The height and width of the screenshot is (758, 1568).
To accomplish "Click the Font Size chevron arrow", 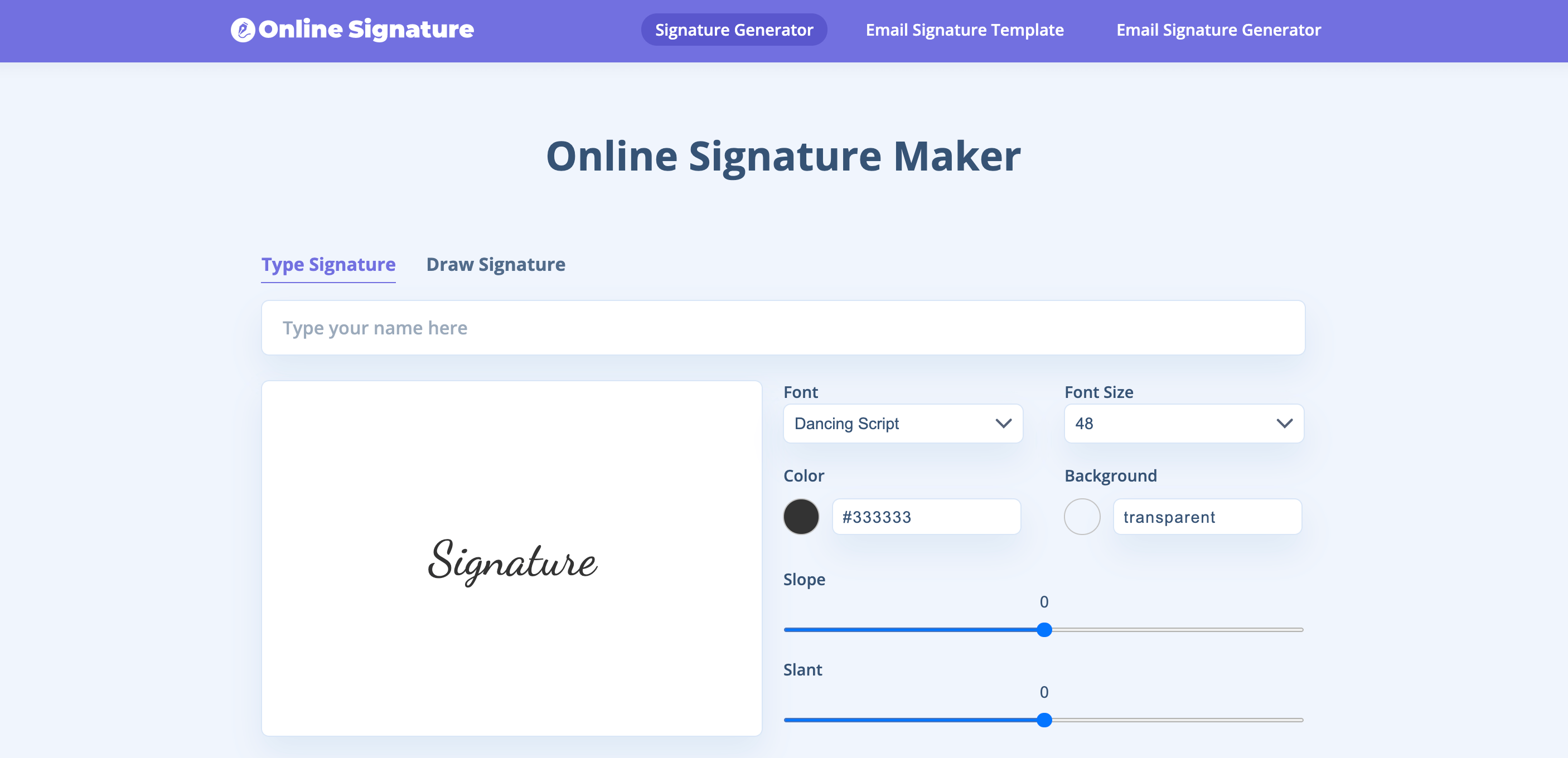I will (1284, 424).
